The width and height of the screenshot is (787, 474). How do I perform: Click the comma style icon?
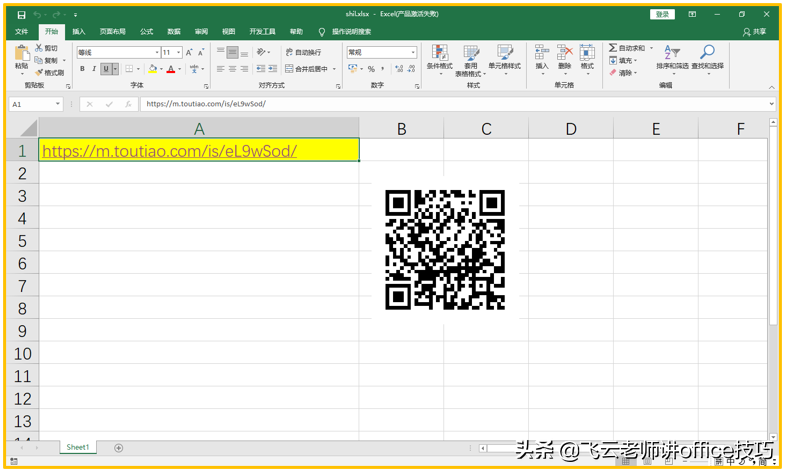coord(383,69)
